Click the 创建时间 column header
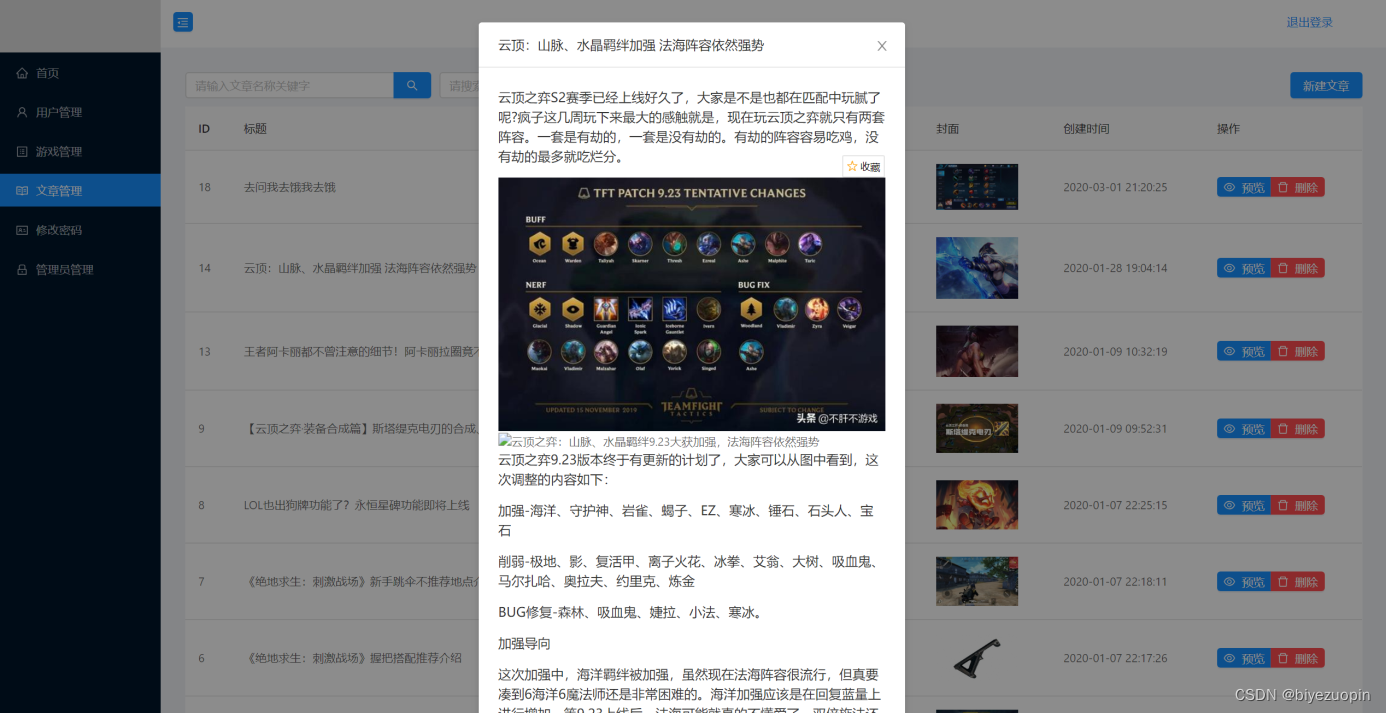The image size is (1386, 713). click(x=1086, y=129)
